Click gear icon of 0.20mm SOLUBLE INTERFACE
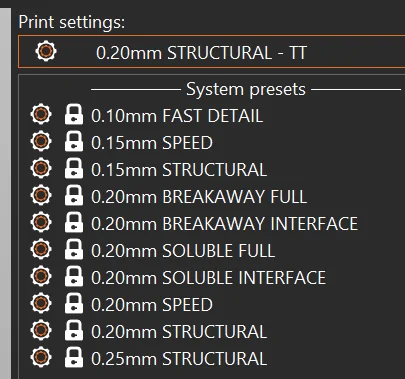 [41, 276]
